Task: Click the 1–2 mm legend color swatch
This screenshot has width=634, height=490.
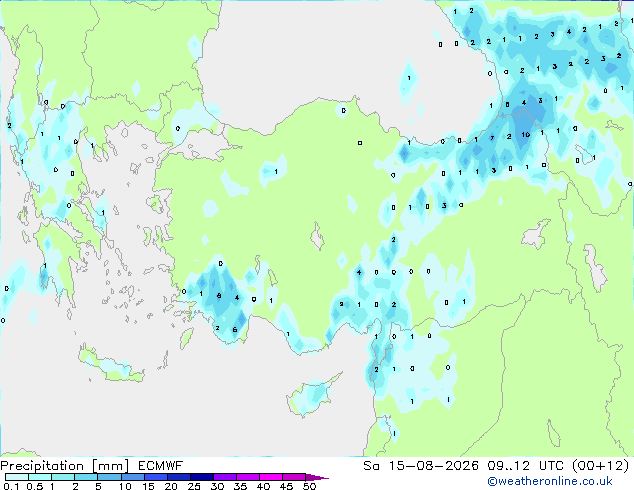Action: point(63,477)
